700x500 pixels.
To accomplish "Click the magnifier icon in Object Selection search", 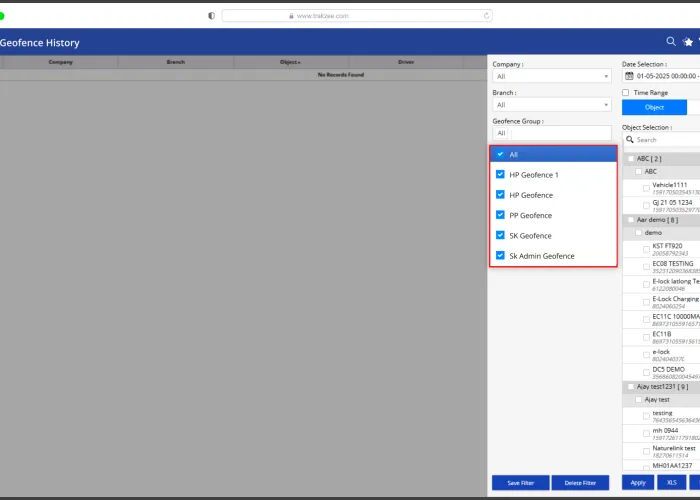I will pos(629,140).
